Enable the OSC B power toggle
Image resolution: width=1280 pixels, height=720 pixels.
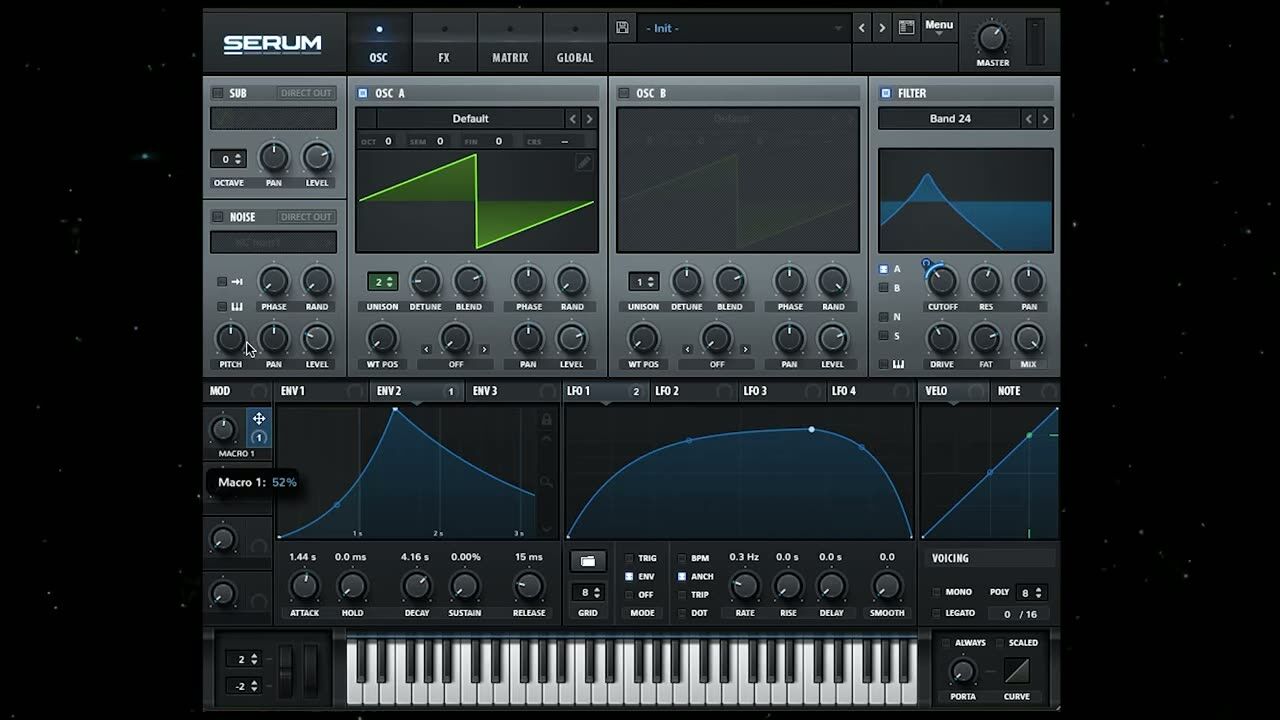click(624, 93)
